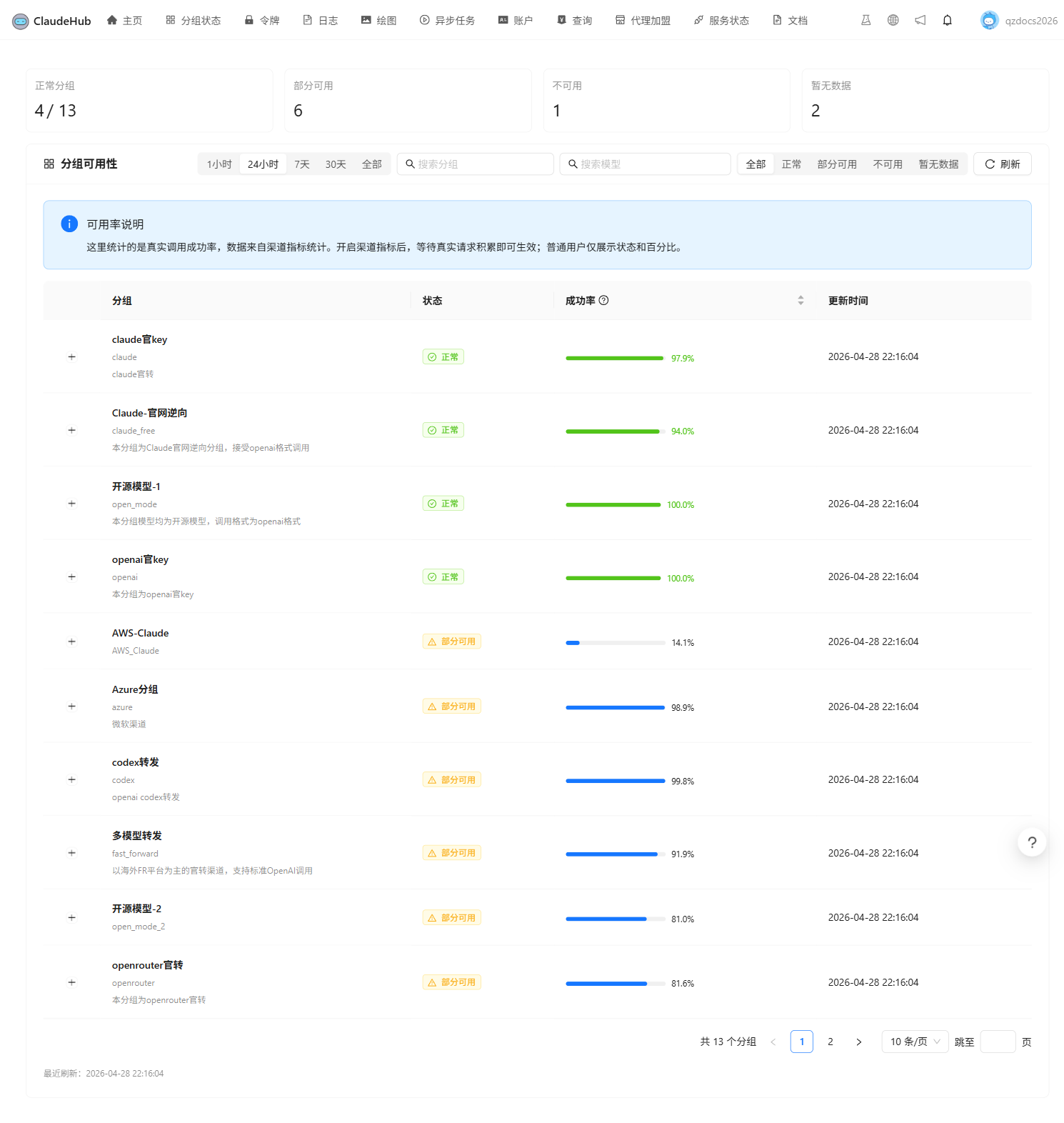Viewport: 1064px width, 1123px height.
Task: Select the 全部 time range option
Action: point(371,164)
